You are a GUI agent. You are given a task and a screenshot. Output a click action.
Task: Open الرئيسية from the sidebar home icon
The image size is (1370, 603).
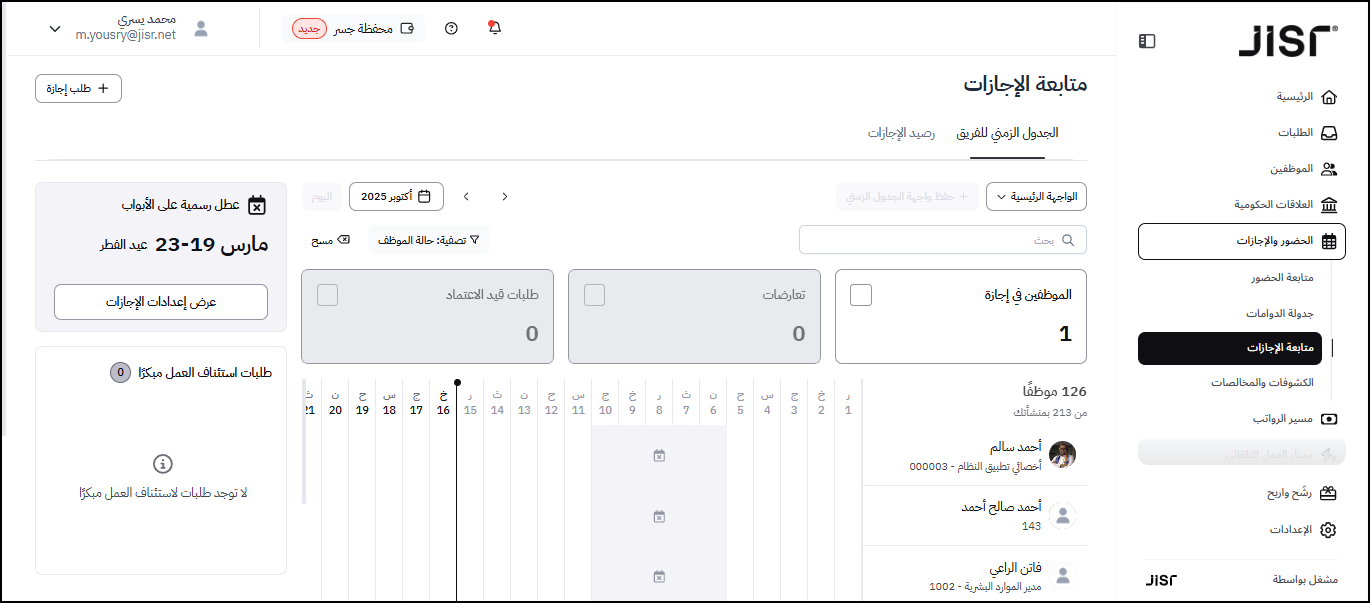(1328, 97)
